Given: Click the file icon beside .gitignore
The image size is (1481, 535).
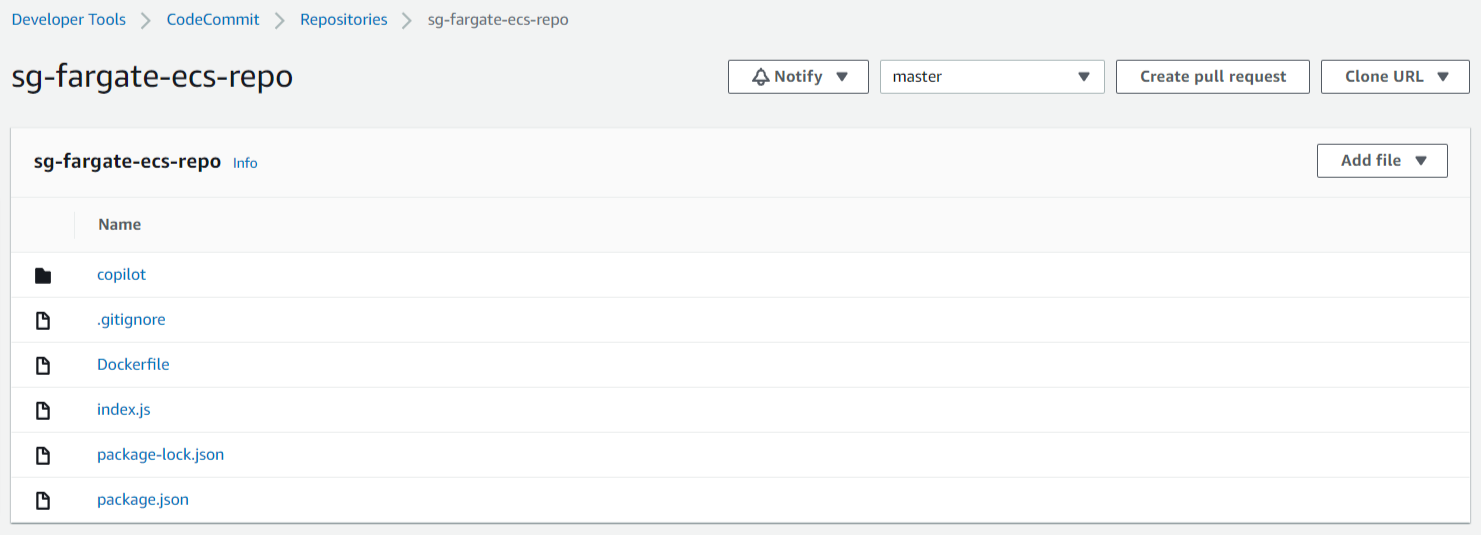Looking at the screenshot, I should 43,321.
